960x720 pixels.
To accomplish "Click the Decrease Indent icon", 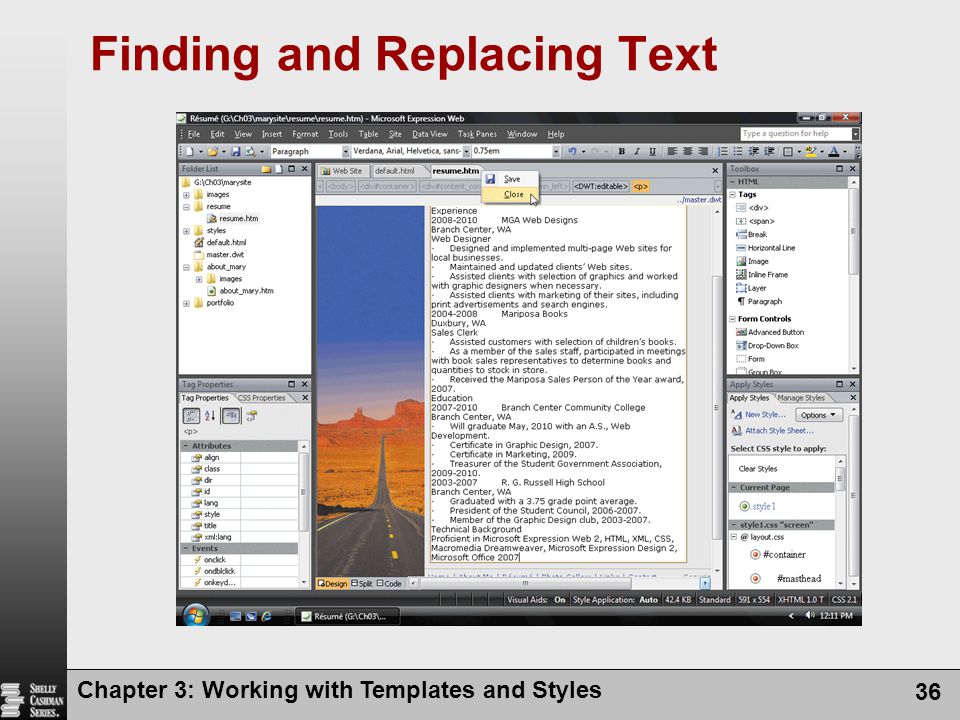I will click(x=754, y=151).
